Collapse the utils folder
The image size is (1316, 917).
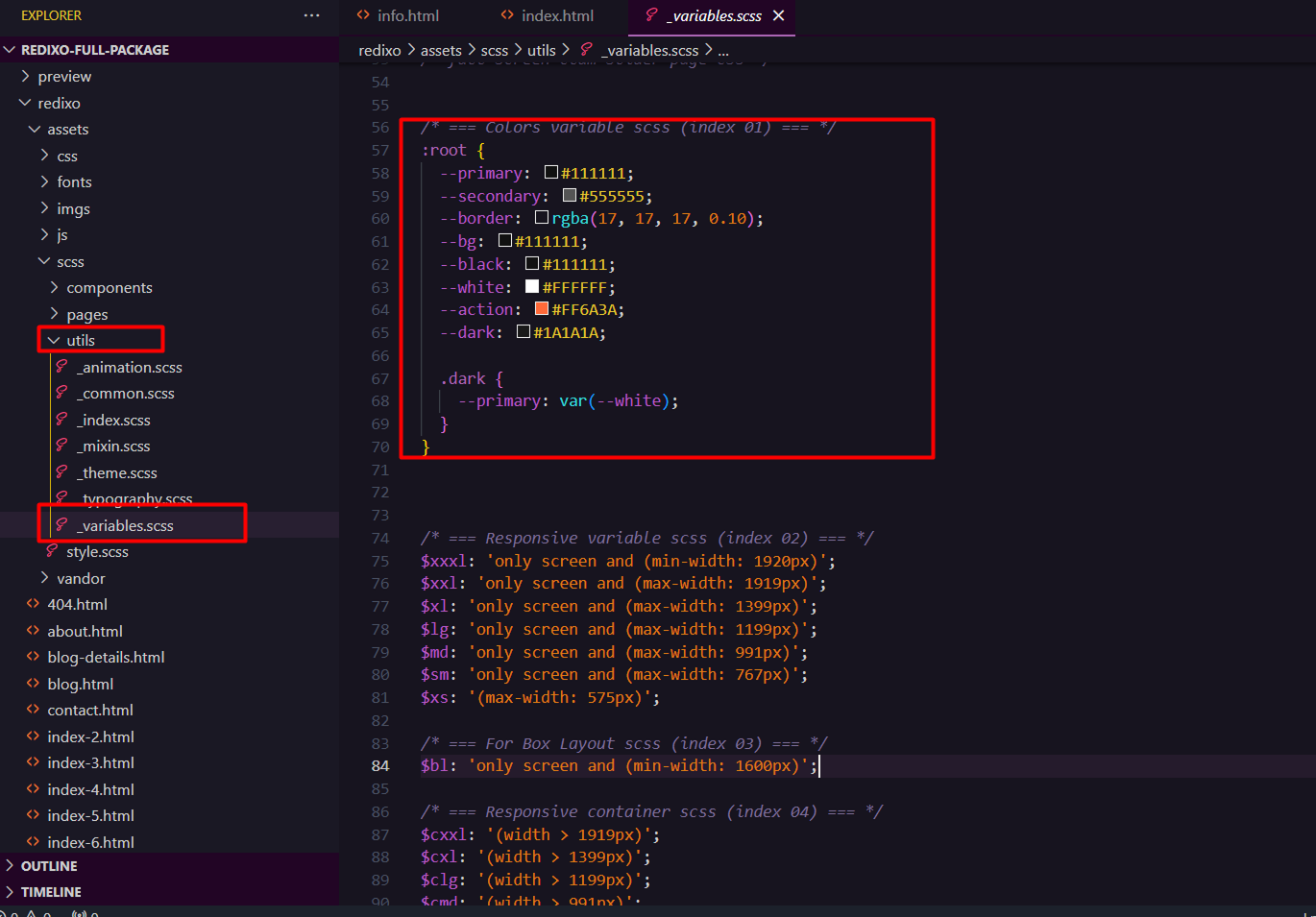point(54,340)
